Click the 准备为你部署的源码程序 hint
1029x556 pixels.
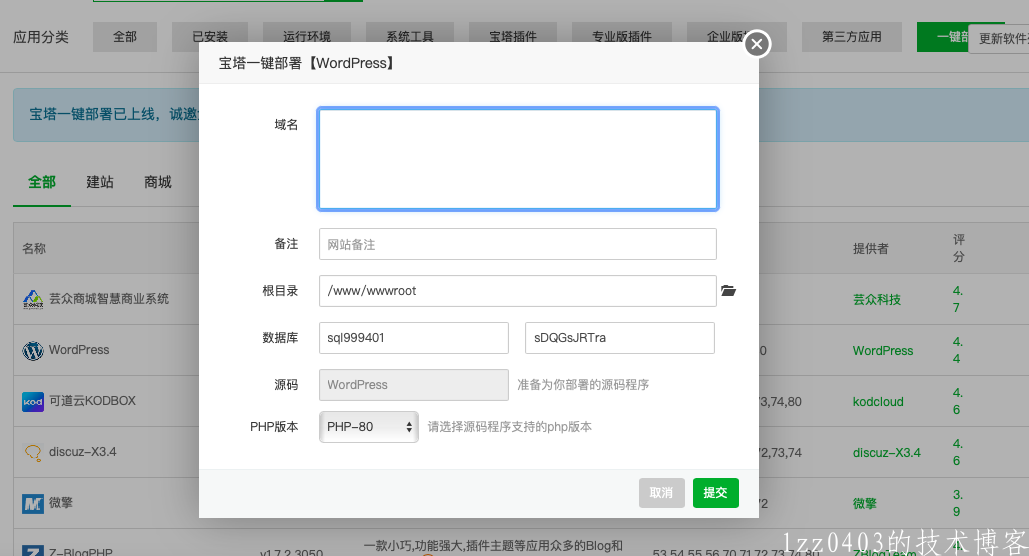click(583, 385)
